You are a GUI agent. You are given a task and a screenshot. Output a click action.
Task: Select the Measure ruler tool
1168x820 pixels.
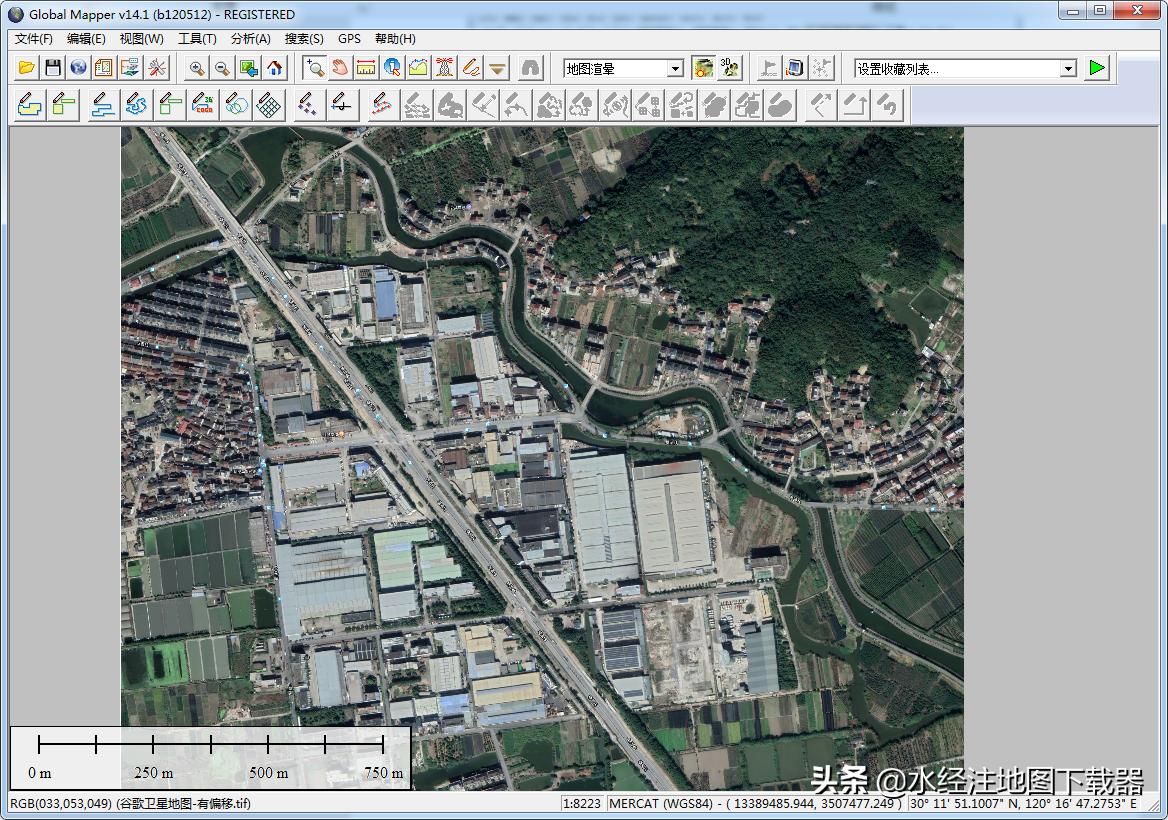click(x=366, y=69)
